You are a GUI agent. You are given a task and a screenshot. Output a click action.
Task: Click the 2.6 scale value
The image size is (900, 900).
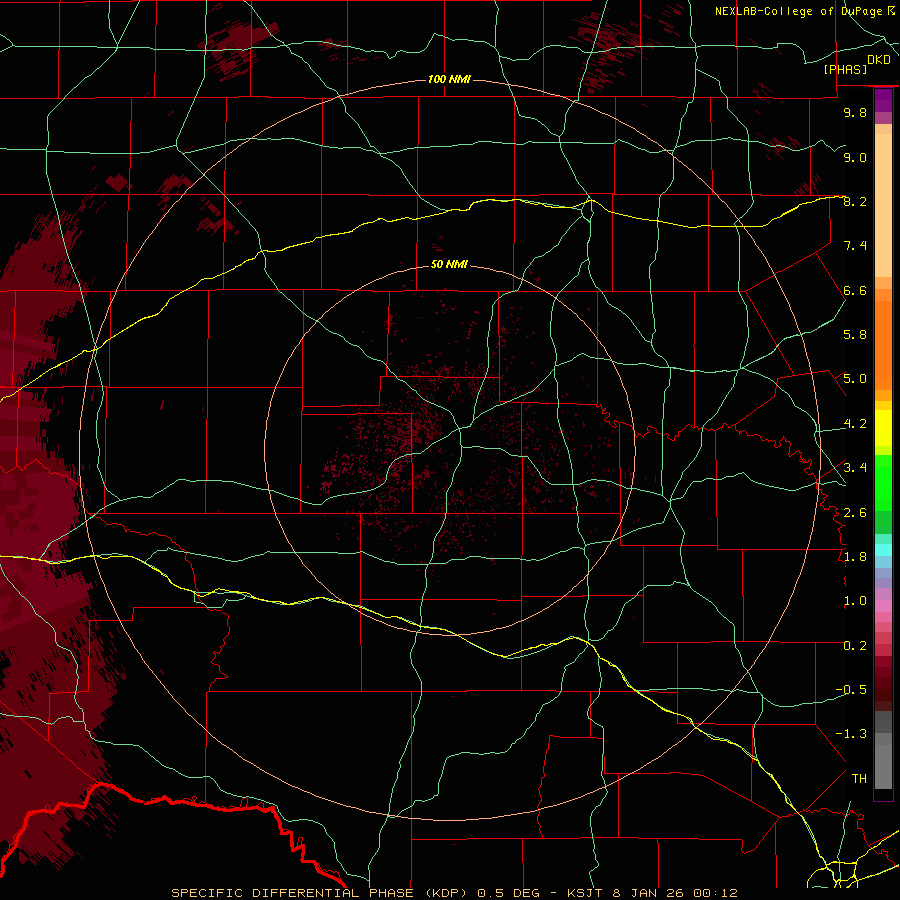click(x=855, y=513)
